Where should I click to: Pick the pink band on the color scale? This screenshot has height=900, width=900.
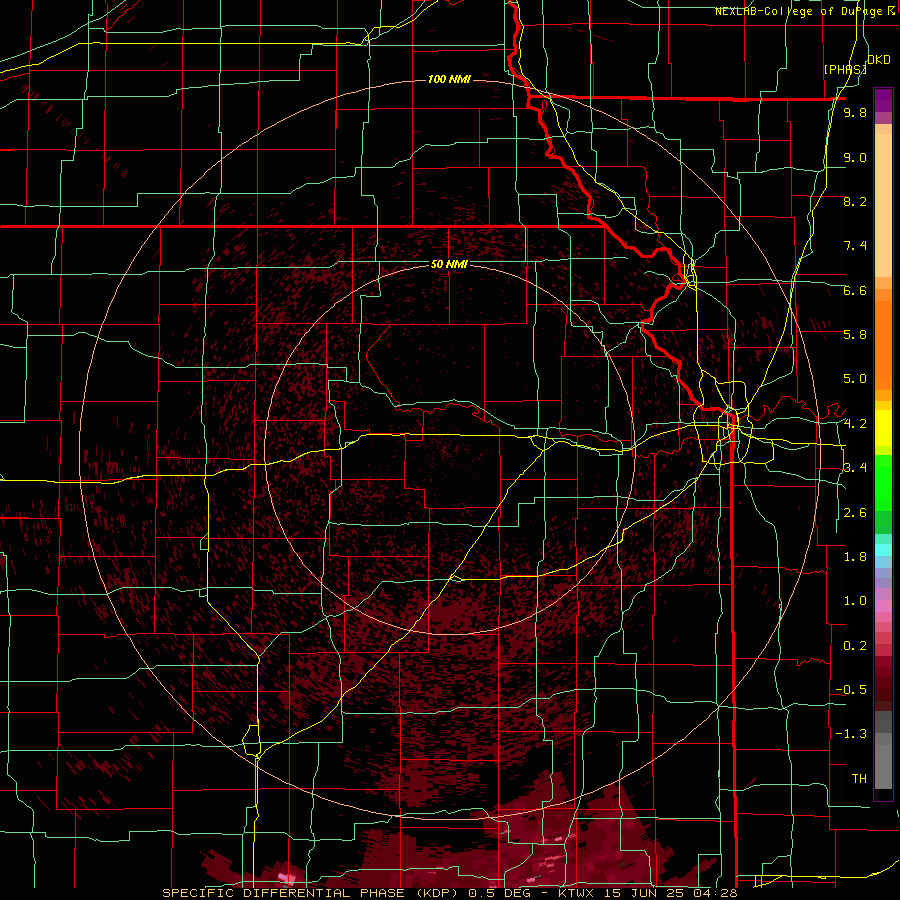(x=883, y=606)
